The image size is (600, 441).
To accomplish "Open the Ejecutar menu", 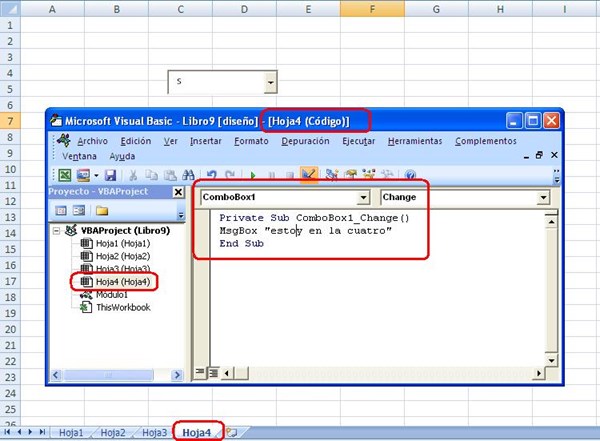I will (x=359, y=141).
